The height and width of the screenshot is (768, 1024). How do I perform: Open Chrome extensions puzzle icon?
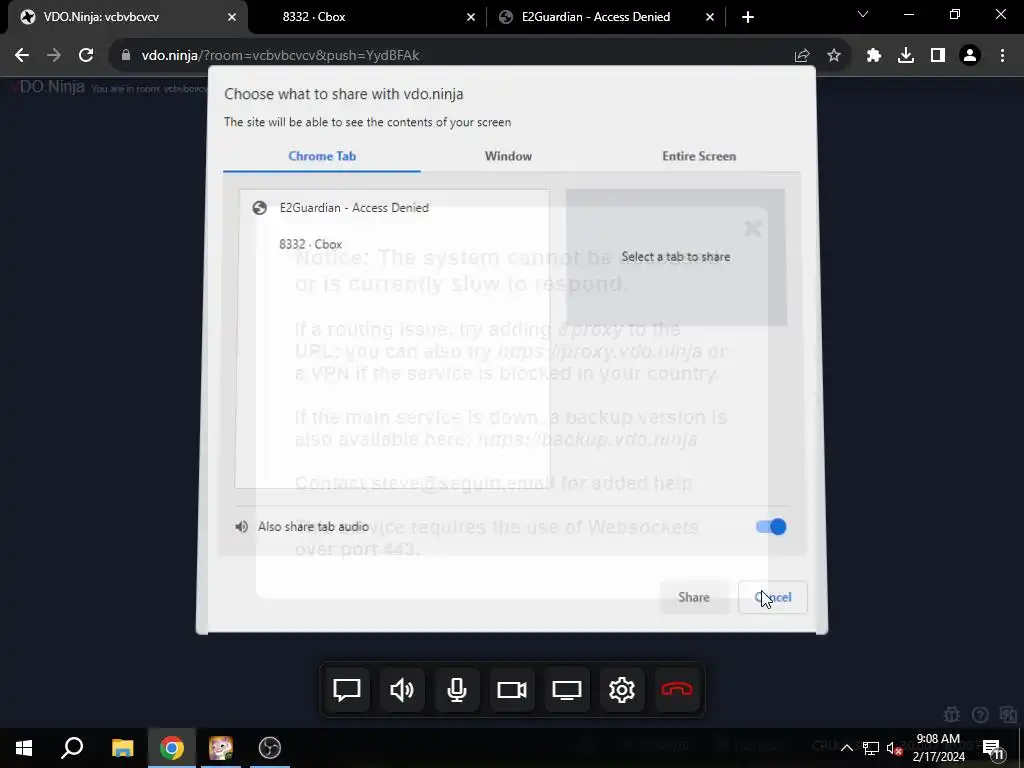click(x=874, y=56)
